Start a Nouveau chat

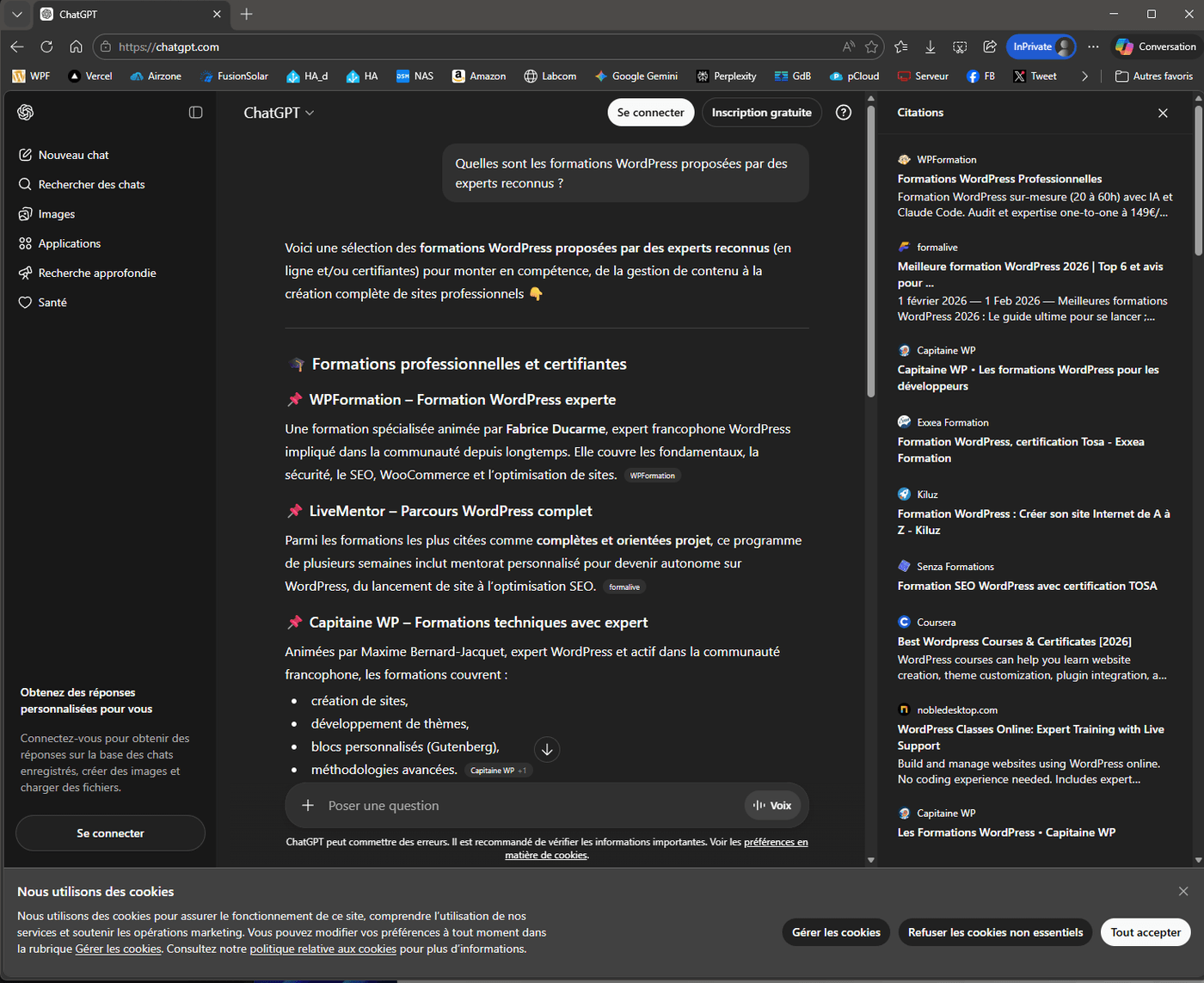(73, 155)
